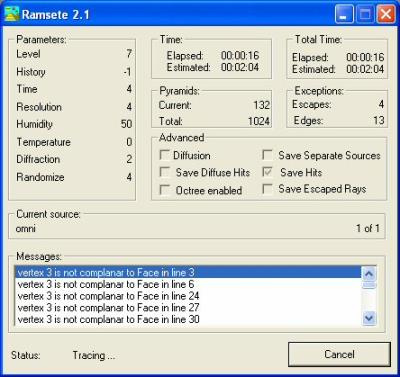Toggle the Save Hits checkbox
This screenshot has height=377, width=400.
[267, 172]
